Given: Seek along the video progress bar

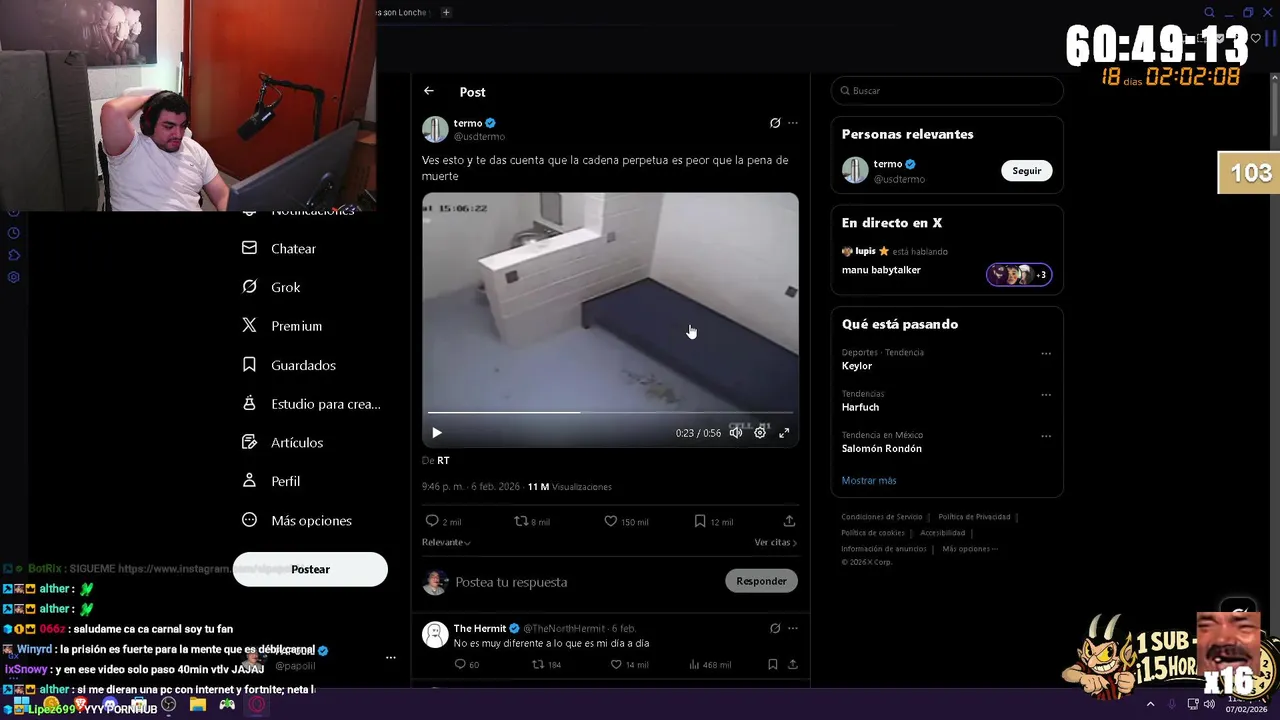Looking at the screenshot, I should coord(610,412).
